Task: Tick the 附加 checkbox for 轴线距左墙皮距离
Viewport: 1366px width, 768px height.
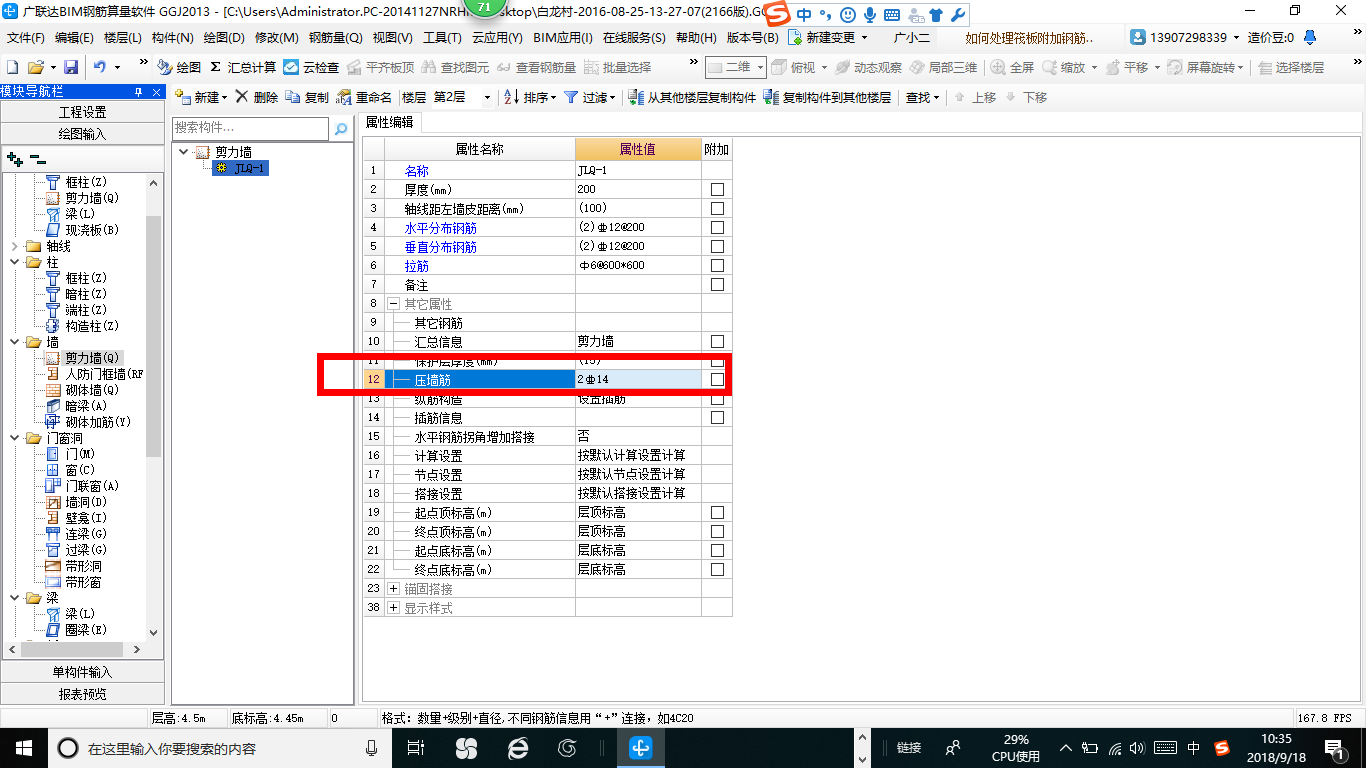Action: coord(717,208)
